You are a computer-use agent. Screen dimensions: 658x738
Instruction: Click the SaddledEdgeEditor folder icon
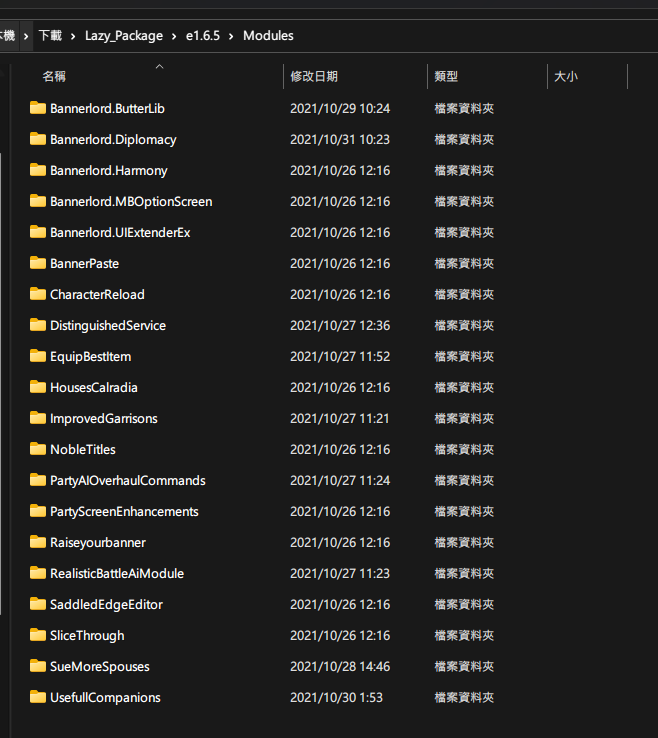(x=38, y=604)
